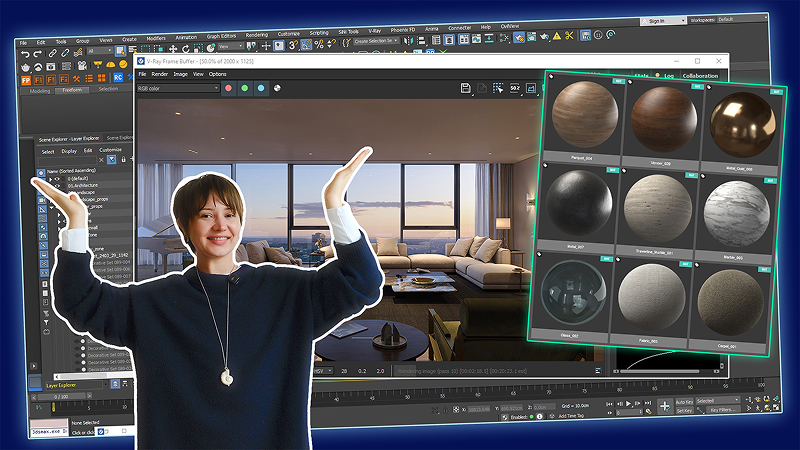
Task: Switch to the Freeform ribbon tab
Action: (72, 90)
